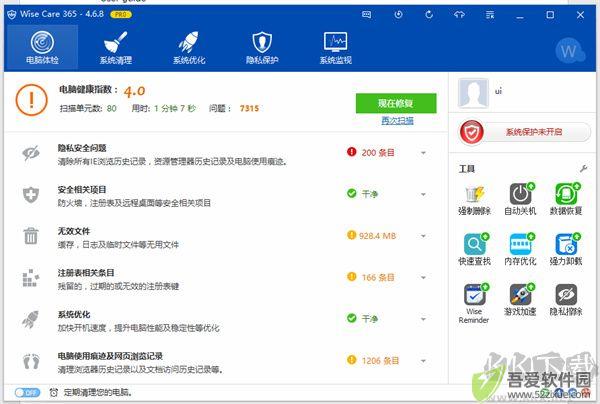The image size is (600, 404).
Task: Click the footprints icon of 电脑使用痕迹
Action: click(31, 361)
